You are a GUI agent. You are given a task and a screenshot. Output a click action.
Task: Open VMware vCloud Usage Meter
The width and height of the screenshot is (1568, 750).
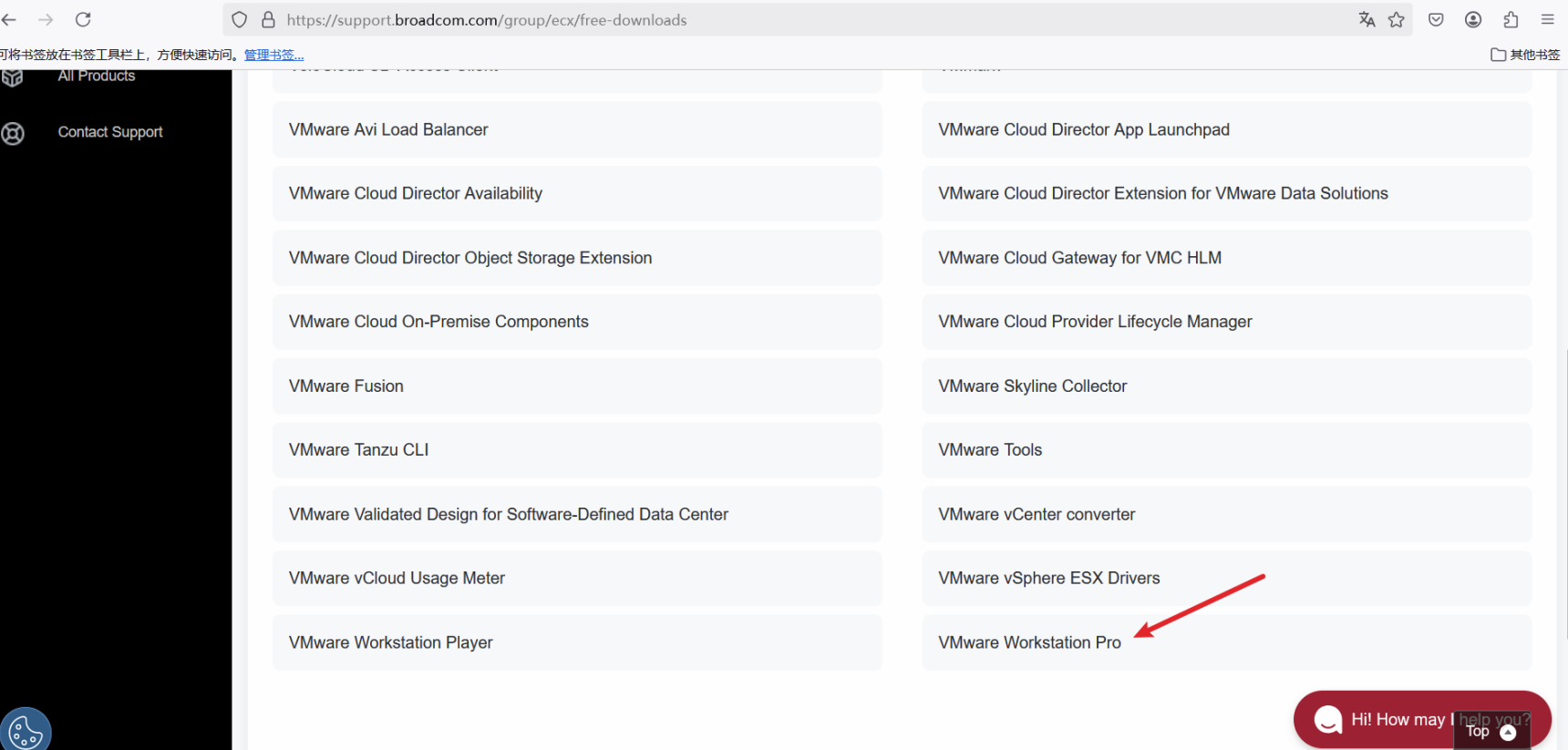tap(577, 579)
